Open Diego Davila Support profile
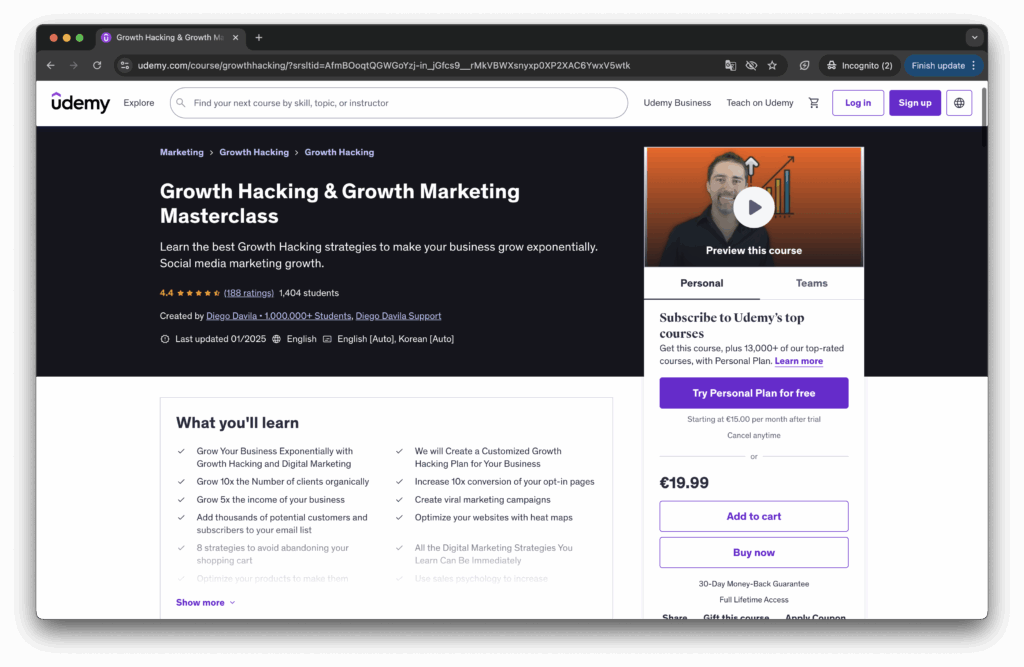 click(398, 316)
